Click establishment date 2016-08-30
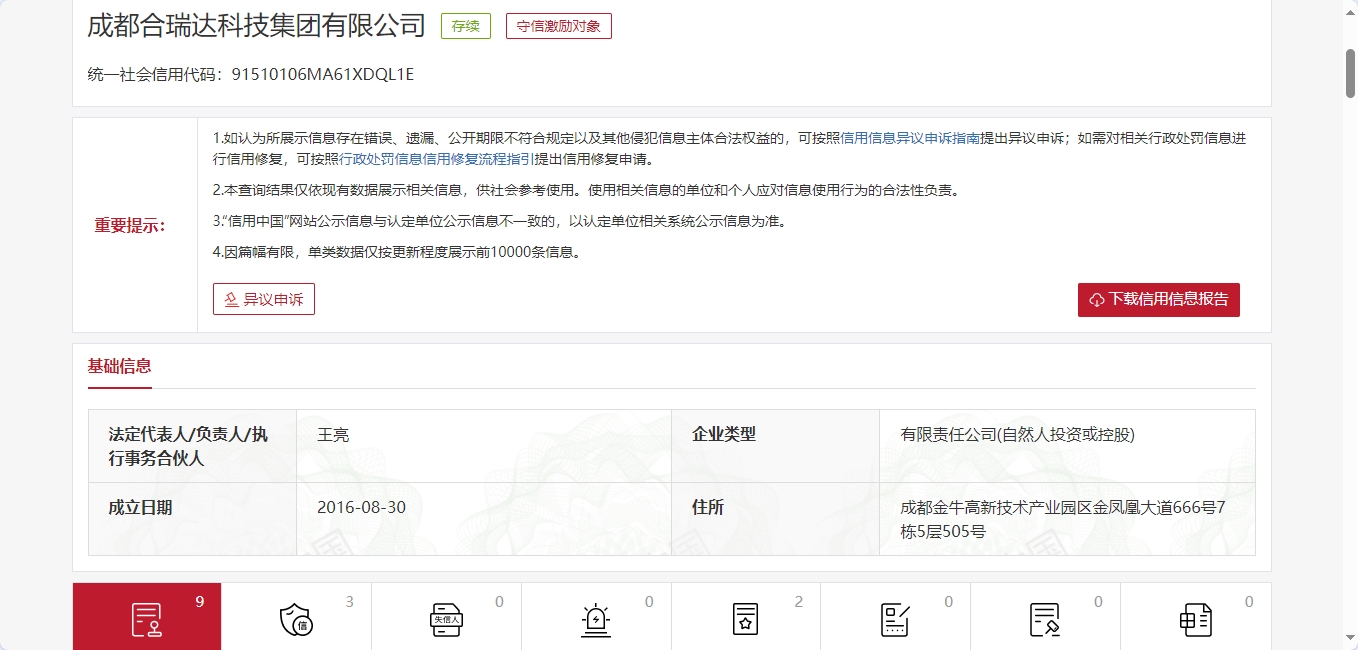1358x650 pixels. tap(362, 507)
